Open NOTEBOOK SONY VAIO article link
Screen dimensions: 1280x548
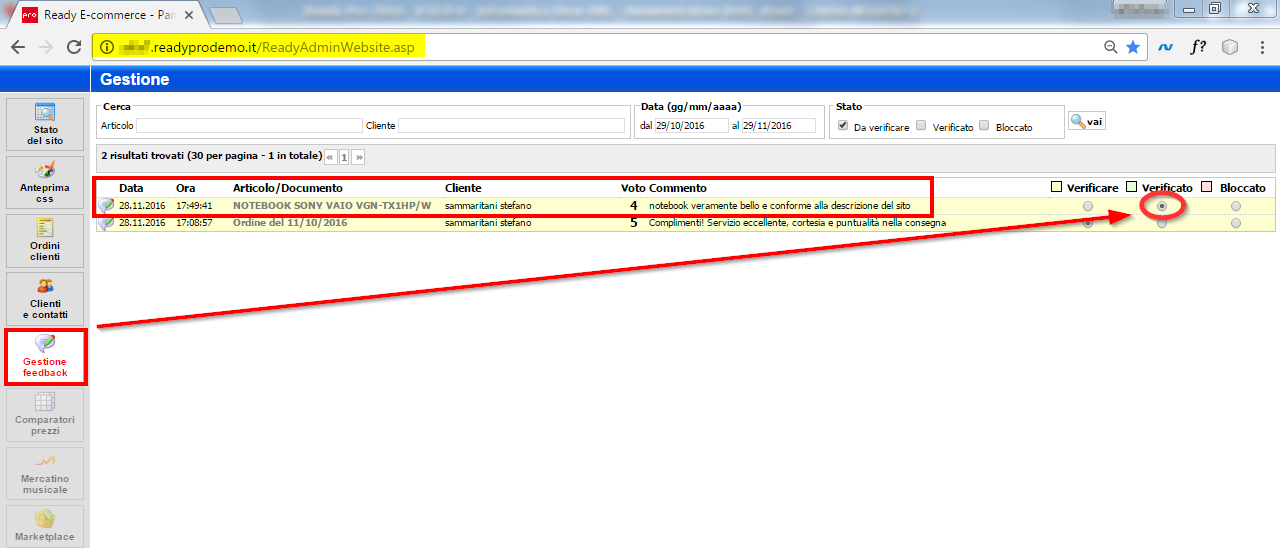(331, 206)
